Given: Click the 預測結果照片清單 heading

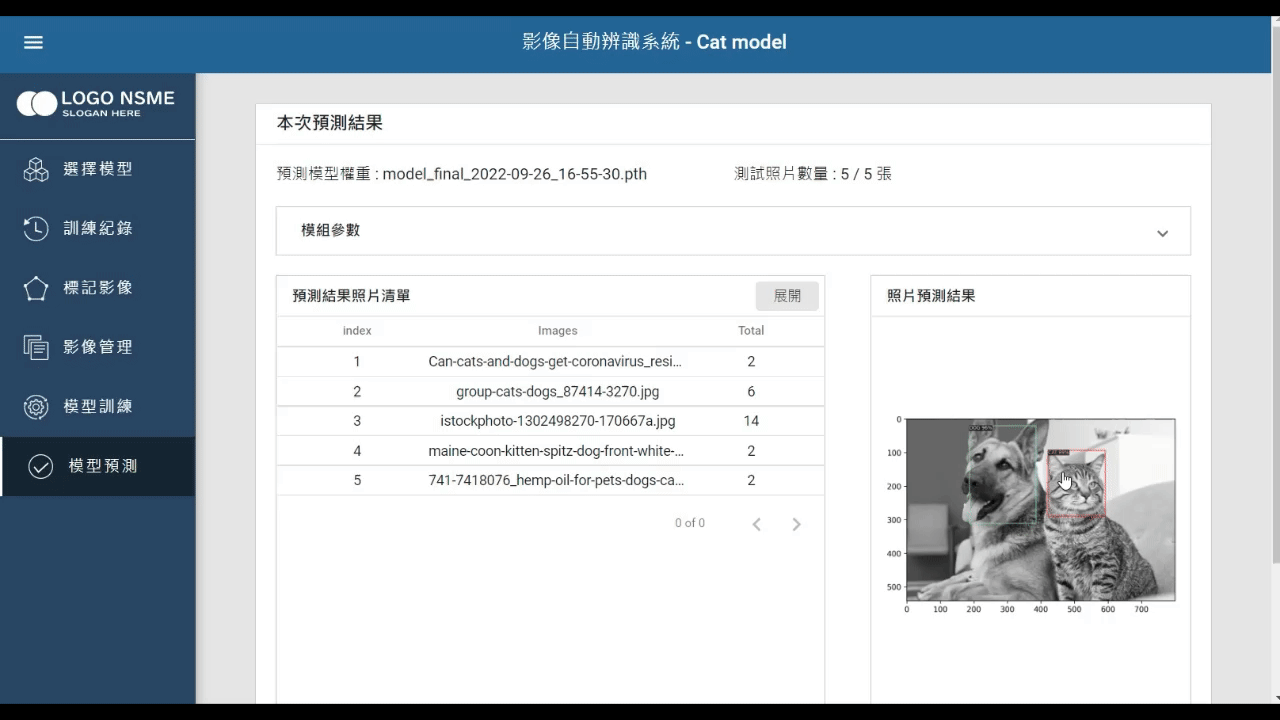Looking at the screenshot, I should tap(351, 296).
